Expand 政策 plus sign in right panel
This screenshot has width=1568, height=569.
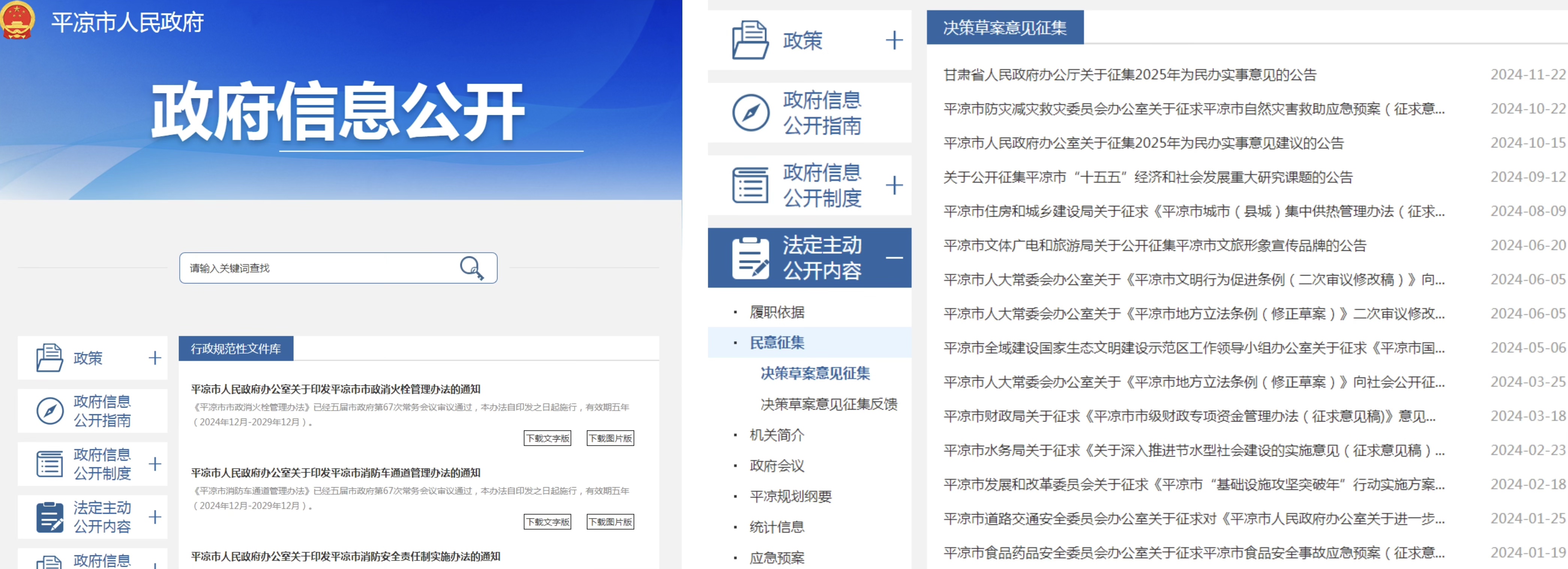[894, 40]
